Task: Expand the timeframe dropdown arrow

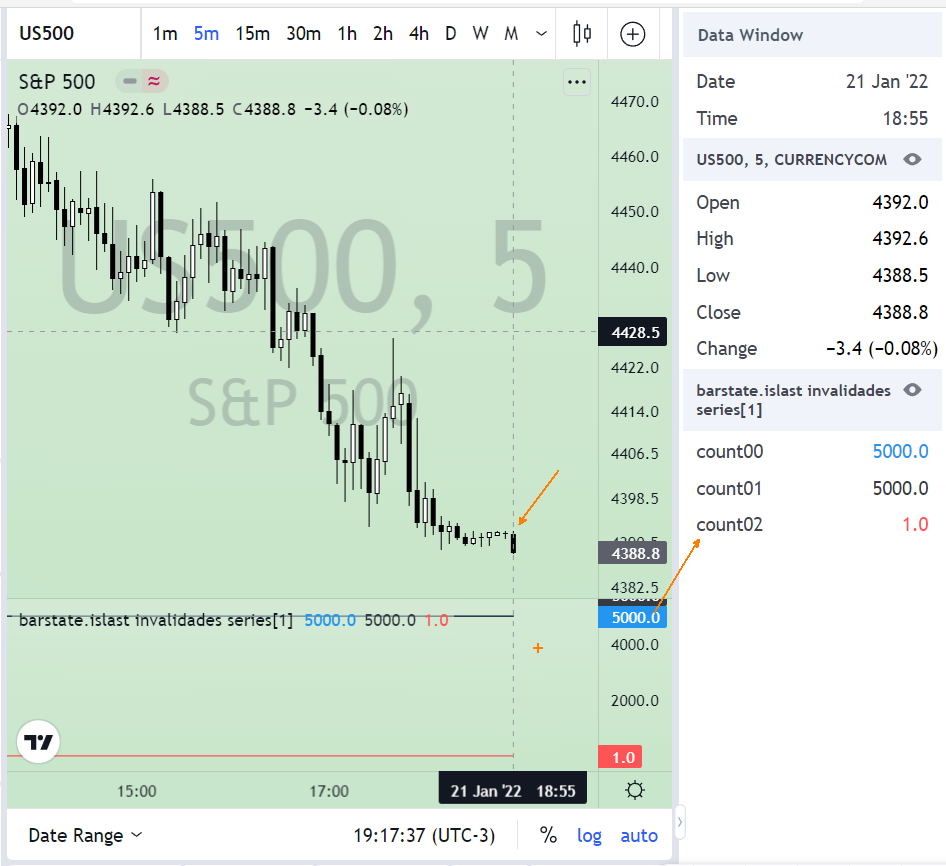Action: (541, 34)
